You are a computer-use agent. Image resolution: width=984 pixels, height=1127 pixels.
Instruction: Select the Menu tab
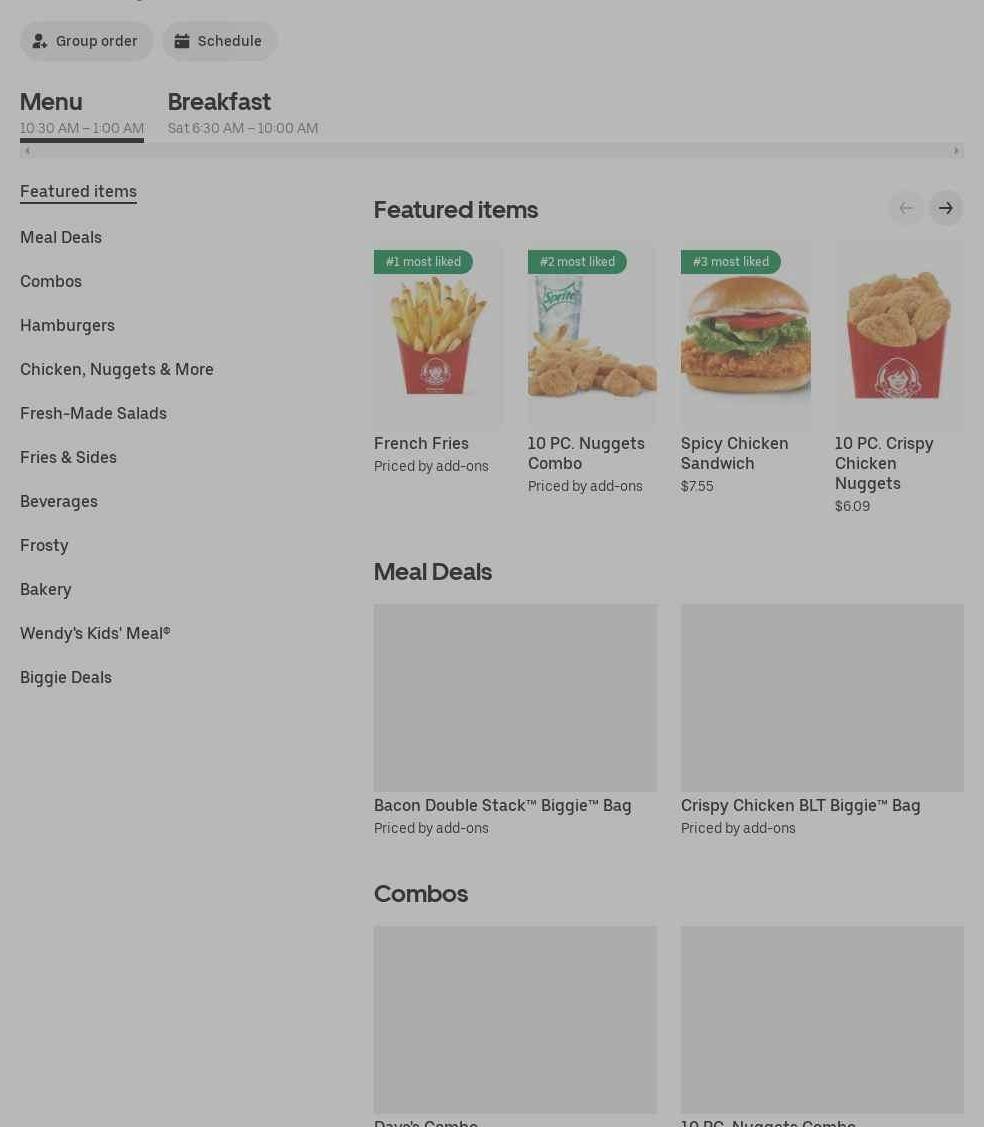[x=82, y=114]
